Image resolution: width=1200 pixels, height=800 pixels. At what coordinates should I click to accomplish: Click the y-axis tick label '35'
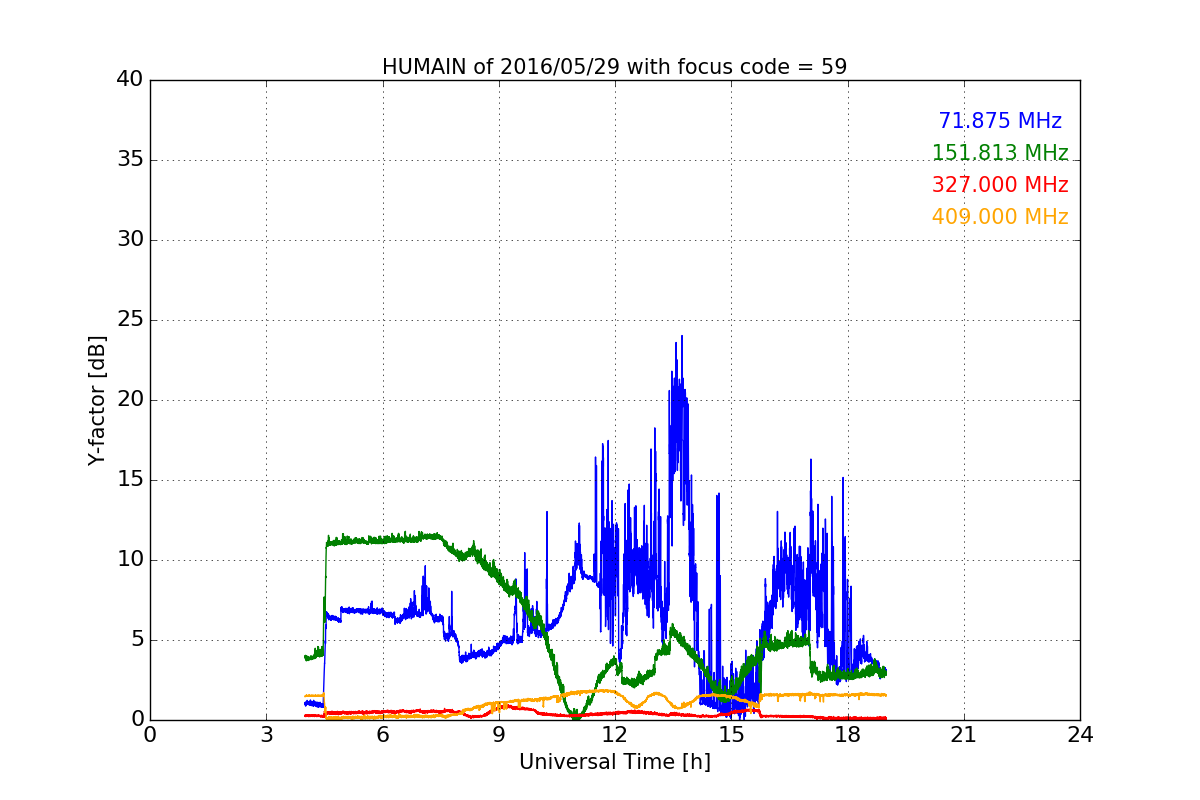tap(130, 160)
